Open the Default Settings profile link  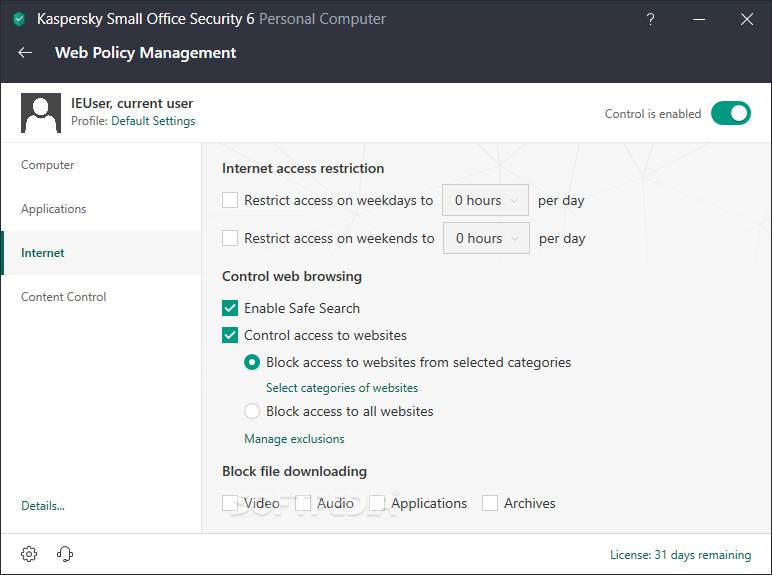click(153, 121)
